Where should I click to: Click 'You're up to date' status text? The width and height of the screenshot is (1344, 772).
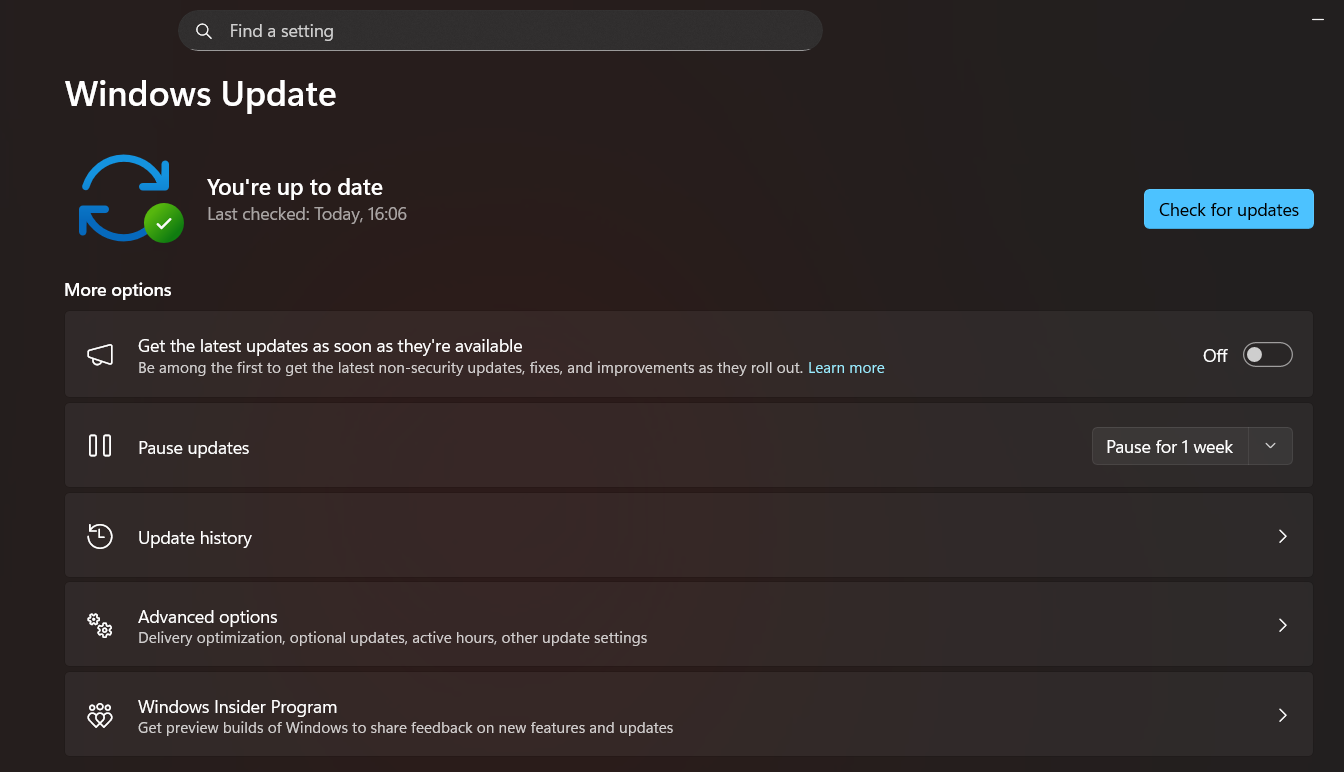coord(295,187)
